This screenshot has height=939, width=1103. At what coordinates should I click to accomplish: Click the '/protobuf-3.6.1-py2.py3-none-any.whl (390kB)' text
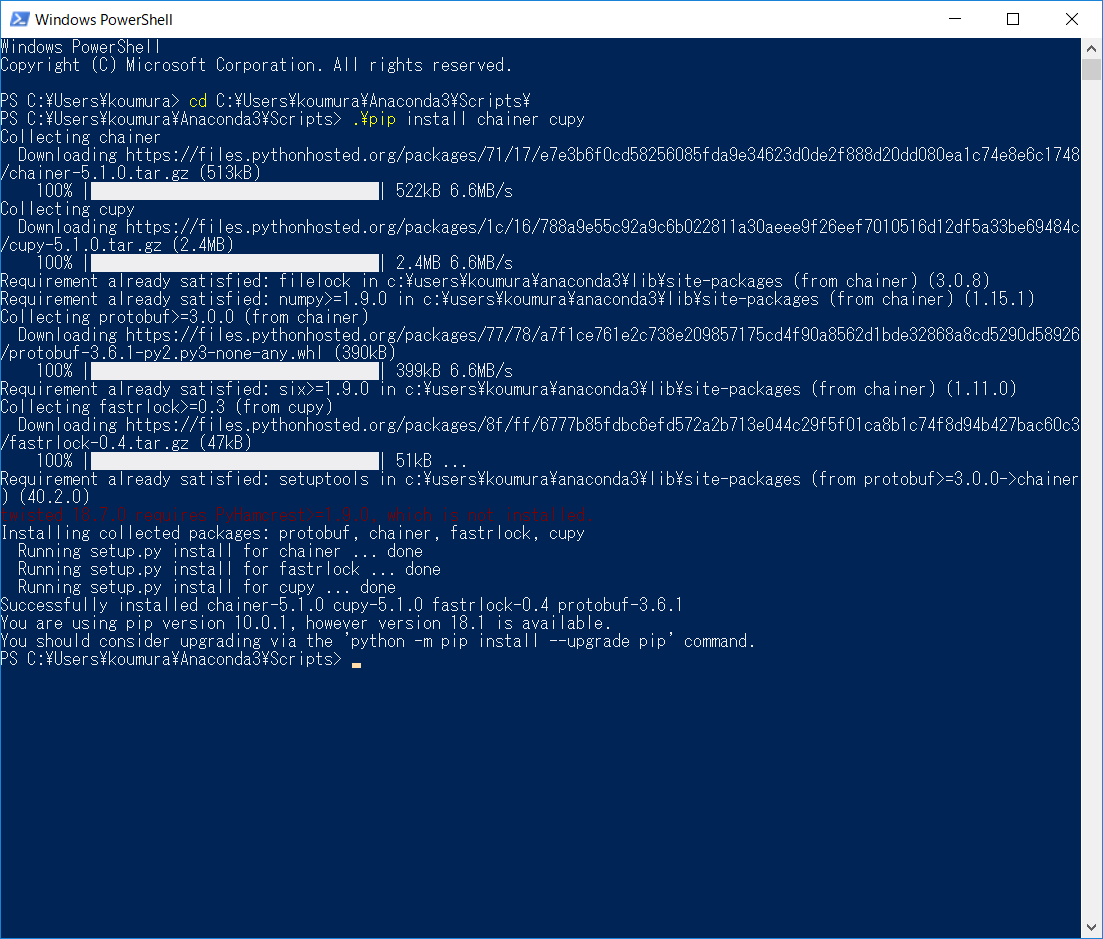198,353
